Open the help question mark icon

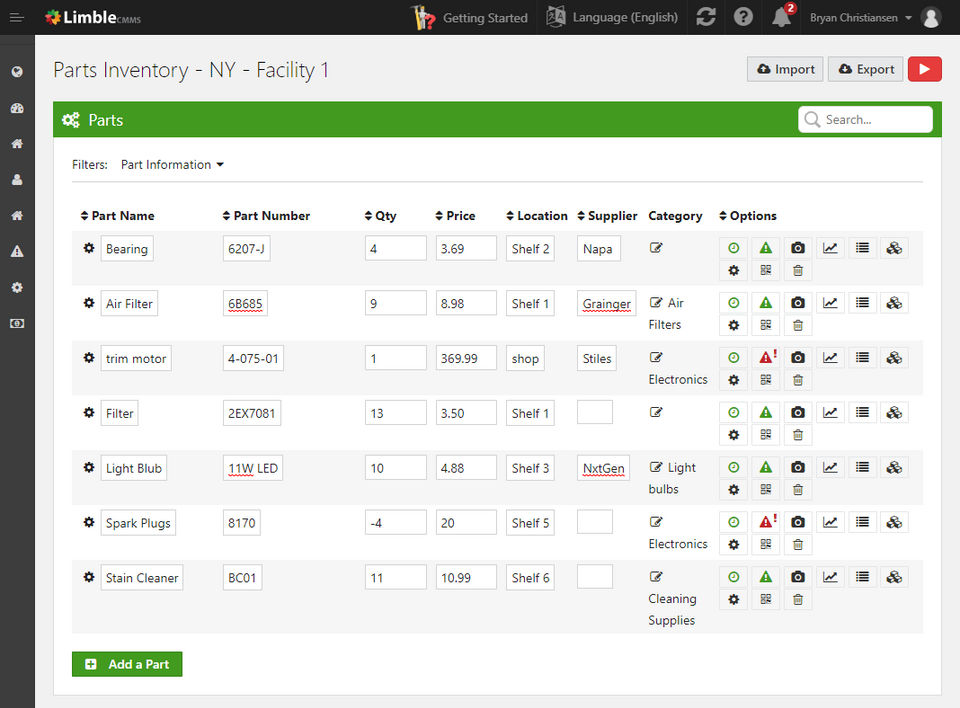[743, 17]
